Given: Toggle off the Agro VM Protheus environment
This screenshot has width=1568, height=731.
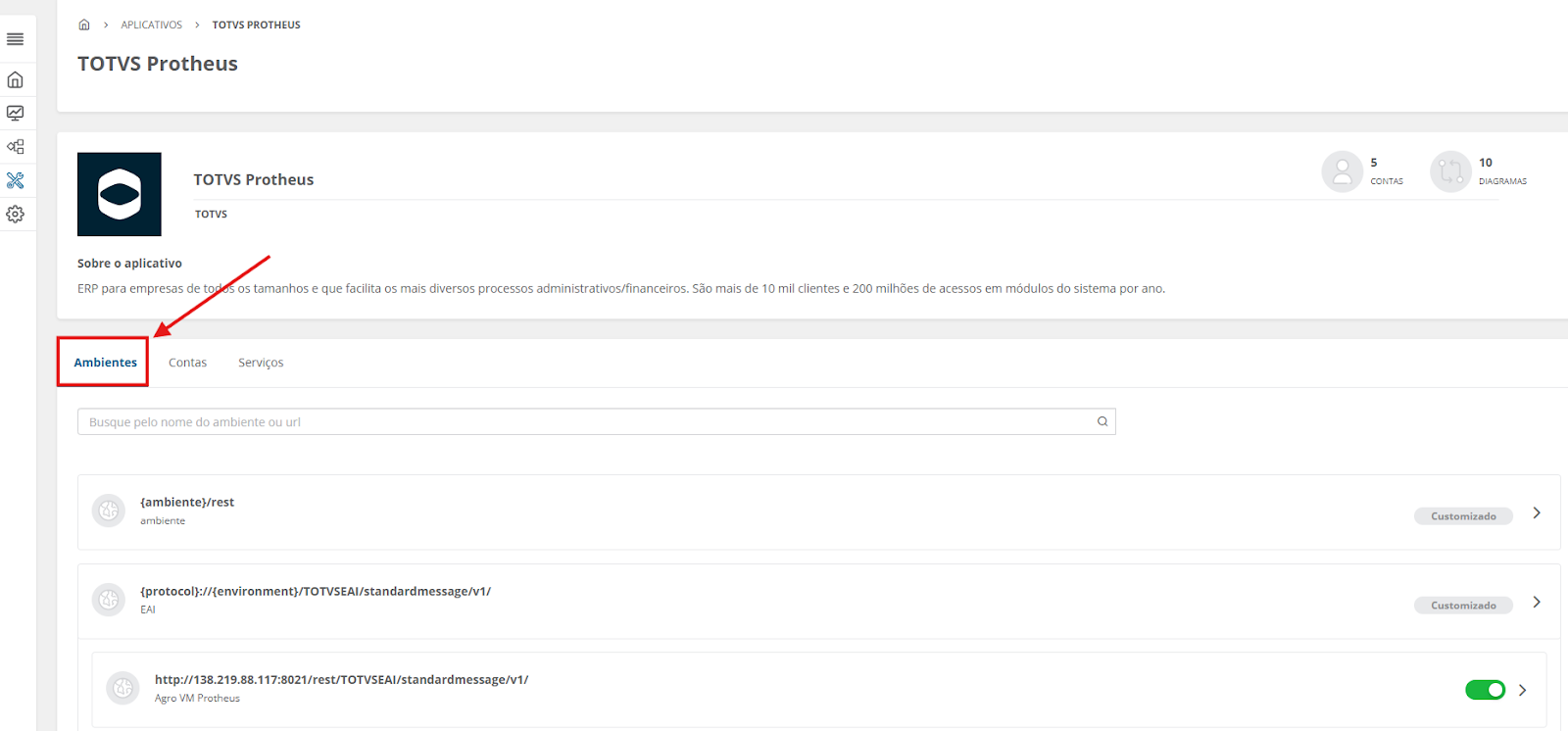Looking at the screenshot, I should tap(1485, 690).
